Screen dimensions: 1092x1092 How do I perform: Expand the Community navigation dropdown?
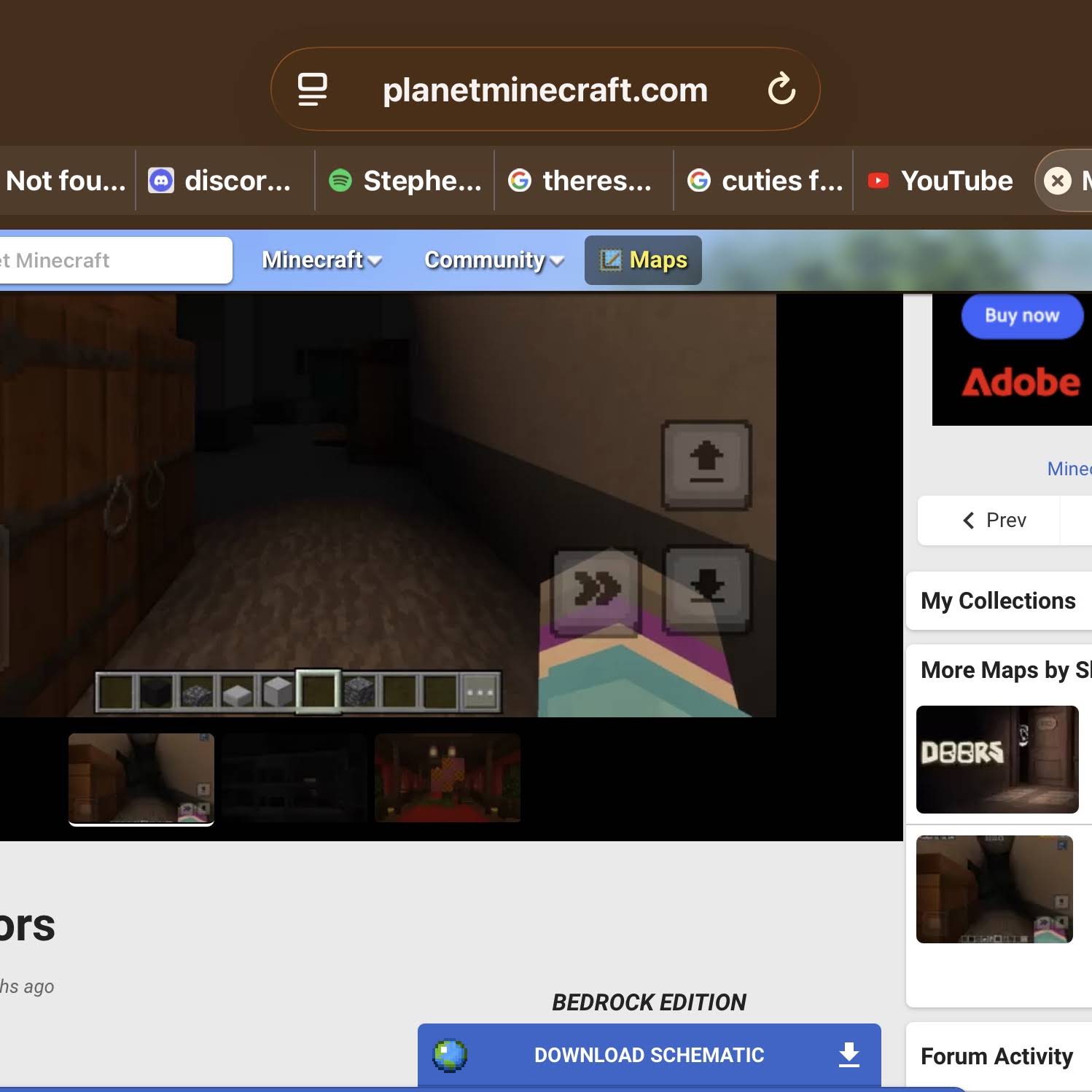(x=494, y=260)
